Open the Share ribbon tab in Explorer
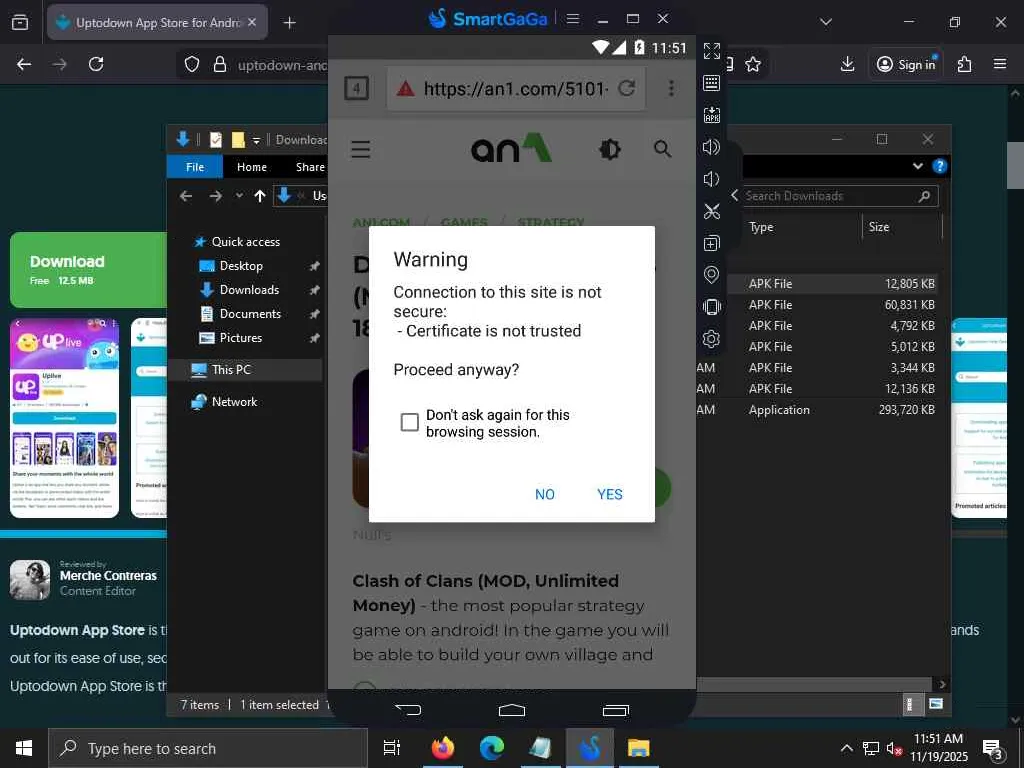1024x768 pixels. tap(310, 167)
